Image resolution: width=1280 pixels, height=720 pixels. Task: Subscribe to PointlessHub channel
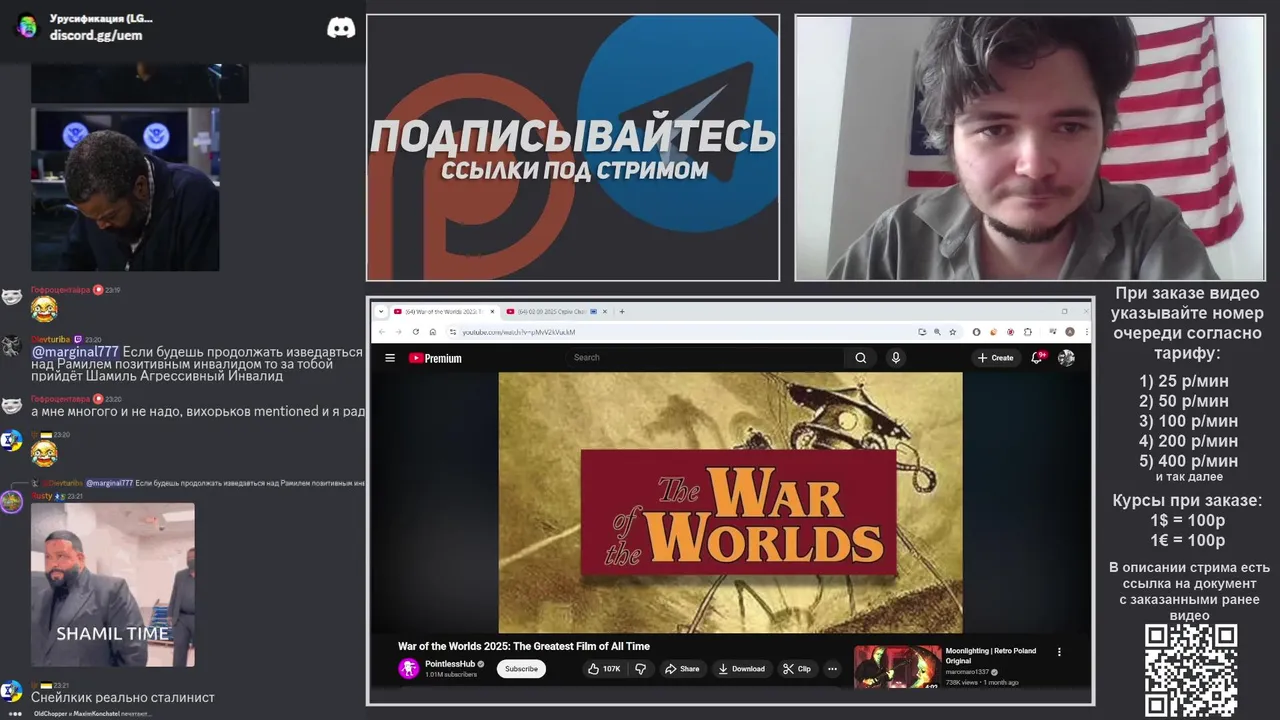point(521,669)
